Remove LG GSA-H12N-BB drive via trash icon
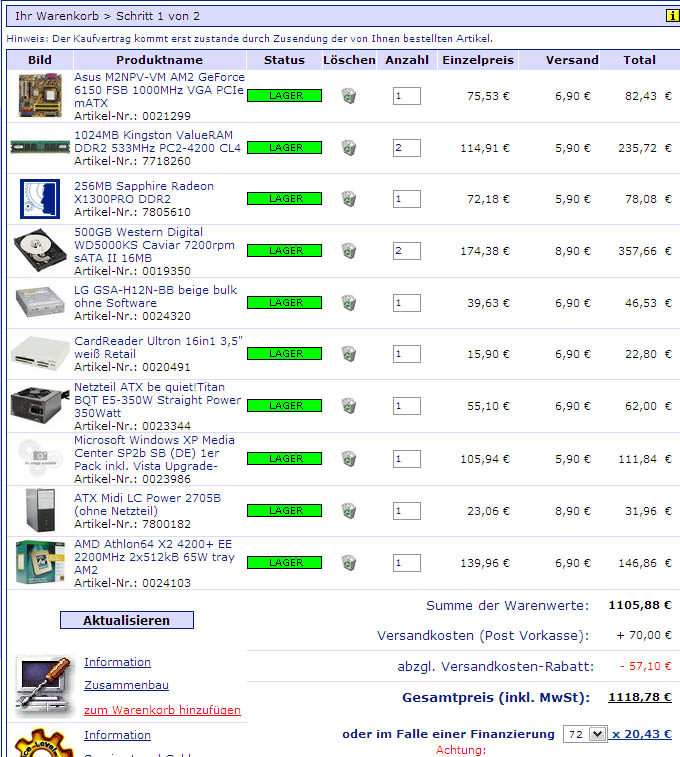 349,303
